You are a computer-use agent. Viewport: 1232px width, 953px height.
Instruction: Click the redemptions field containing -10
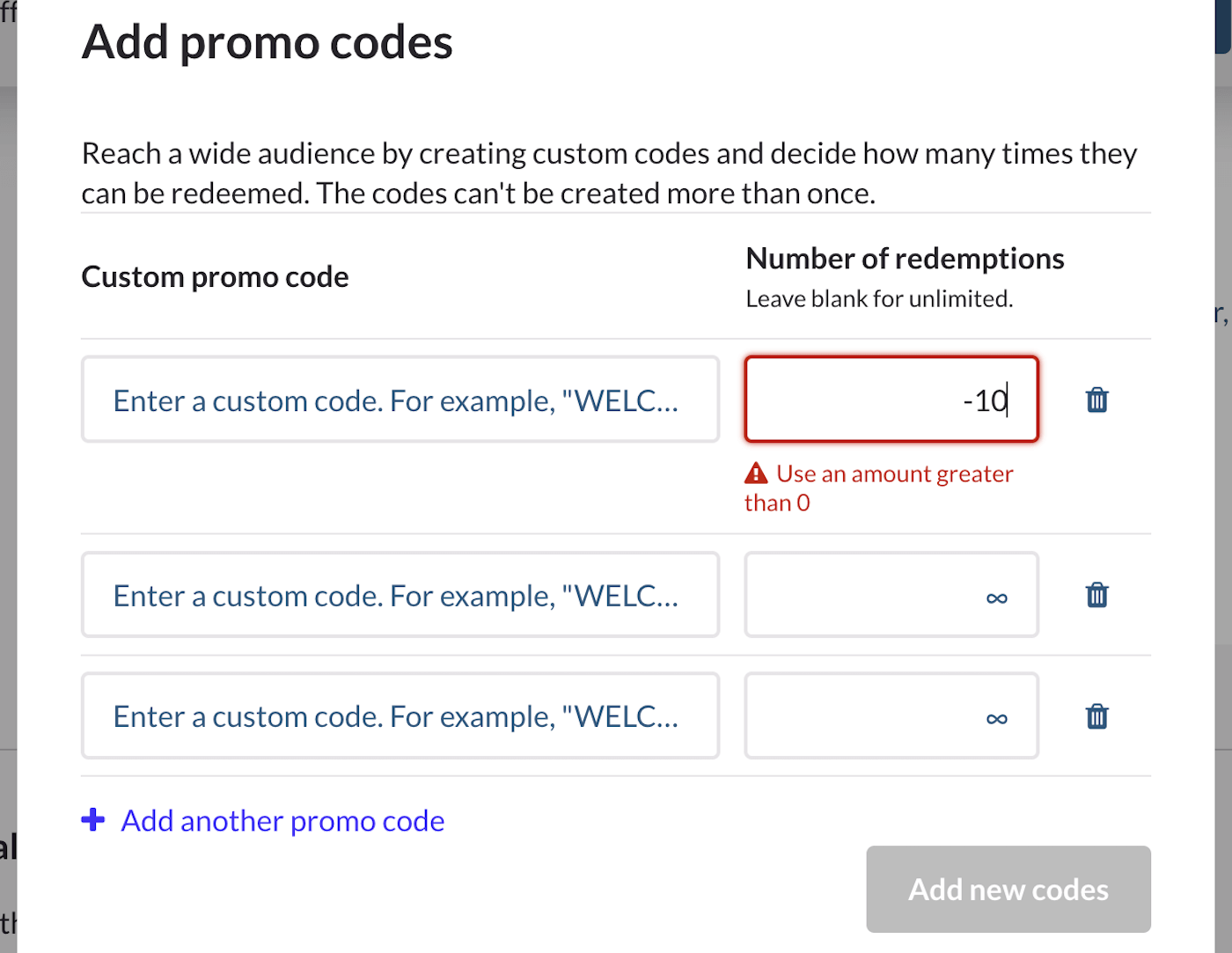click(891, 400)
